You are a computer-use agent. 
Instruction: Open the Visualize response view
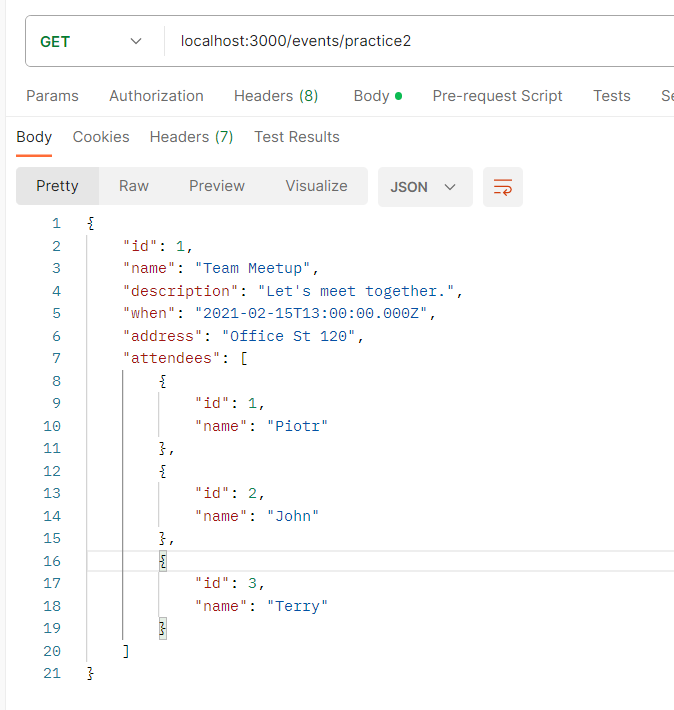(x=316, y=186)
